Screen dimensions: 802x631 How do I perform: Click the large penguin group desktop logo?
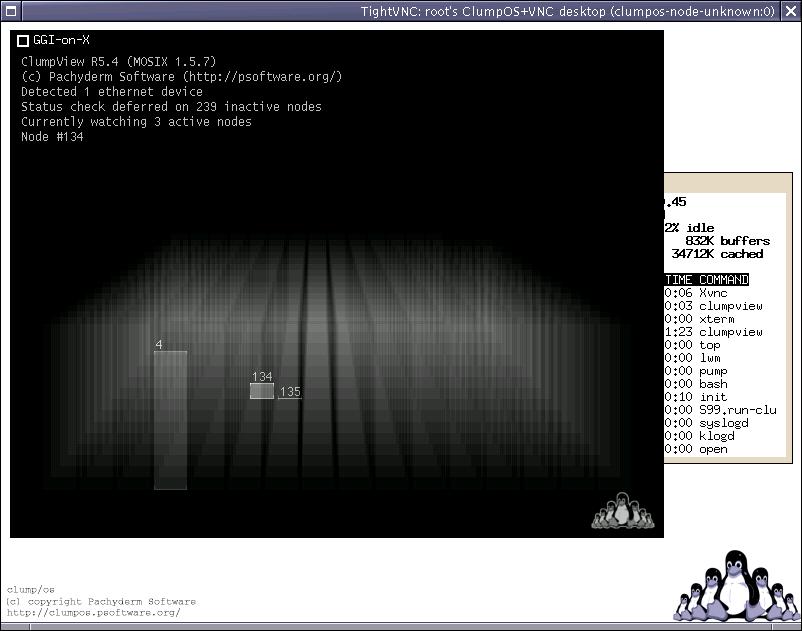[x=737, y=586]
